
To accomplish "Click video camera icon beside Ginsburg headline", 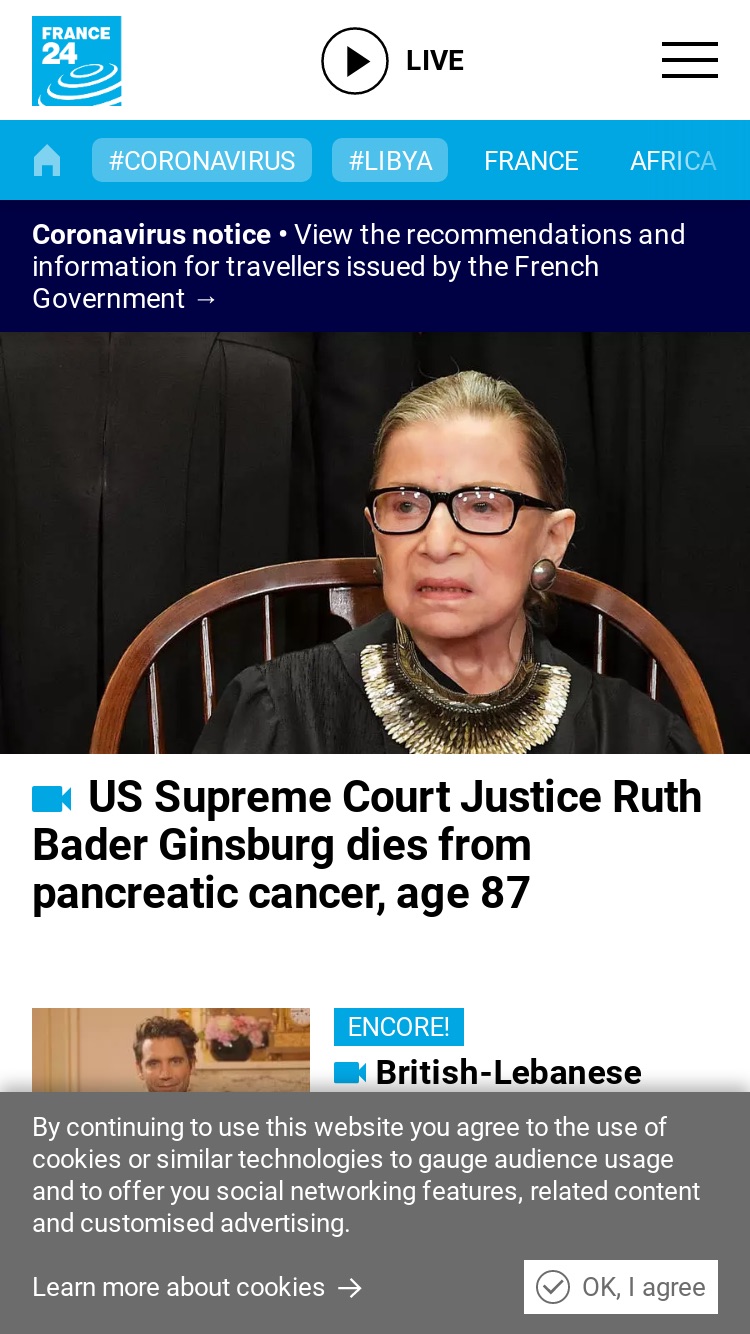I will click(52, 798).
